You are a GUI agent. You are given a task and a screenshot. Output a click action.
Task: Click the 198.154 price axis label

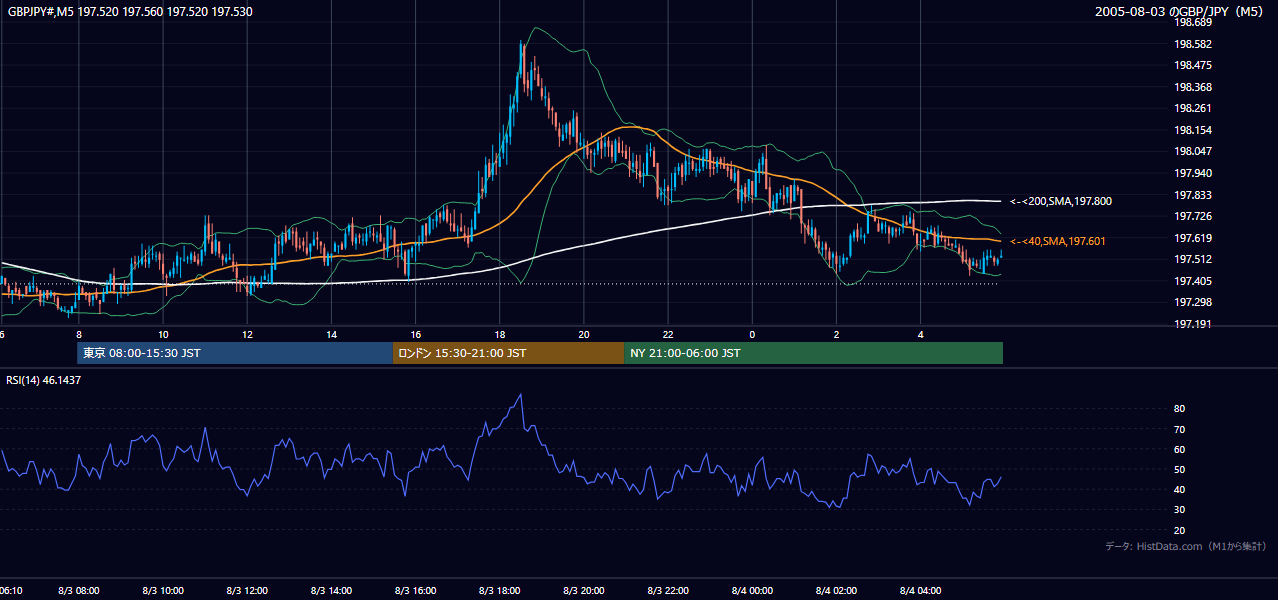coord(1194,130)
